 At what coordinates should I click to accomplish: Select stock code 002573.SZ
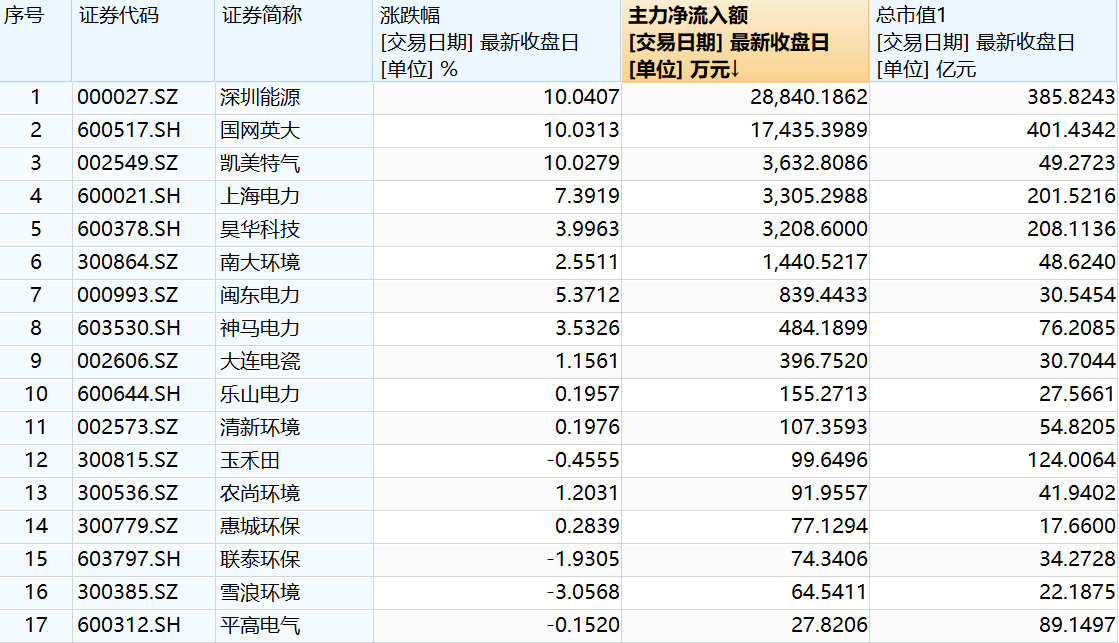[x=128, y=427]
